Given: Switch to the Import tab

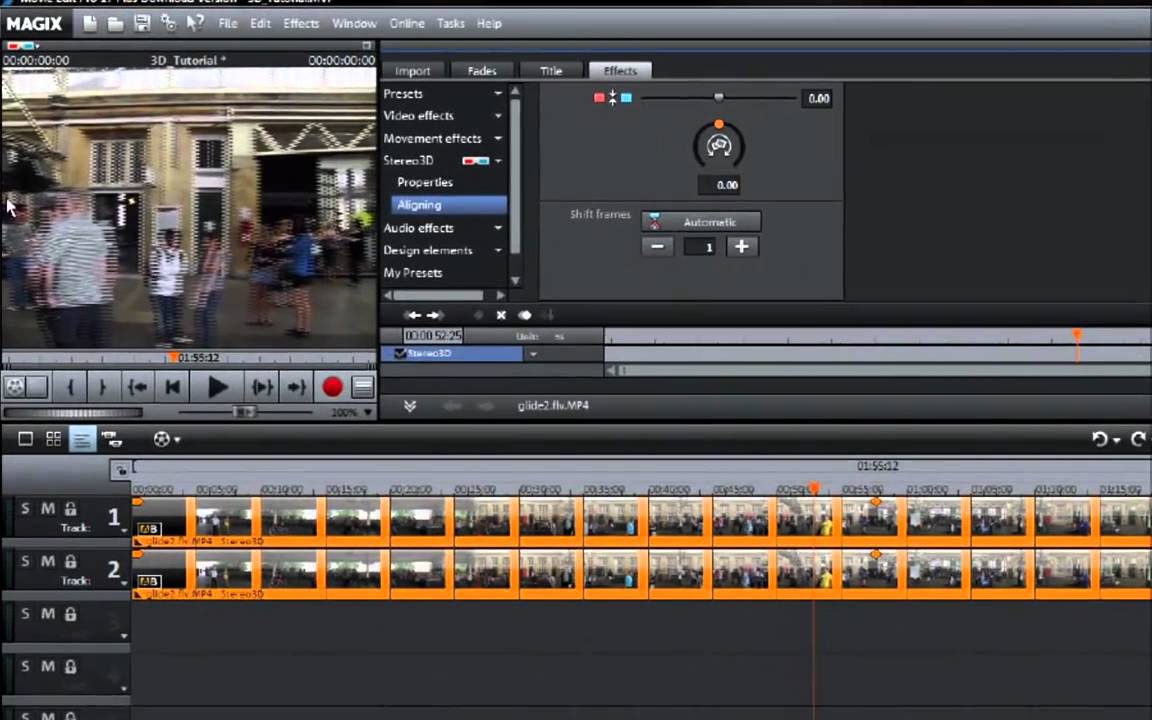Looking at the screenshot, I should 413,71.
